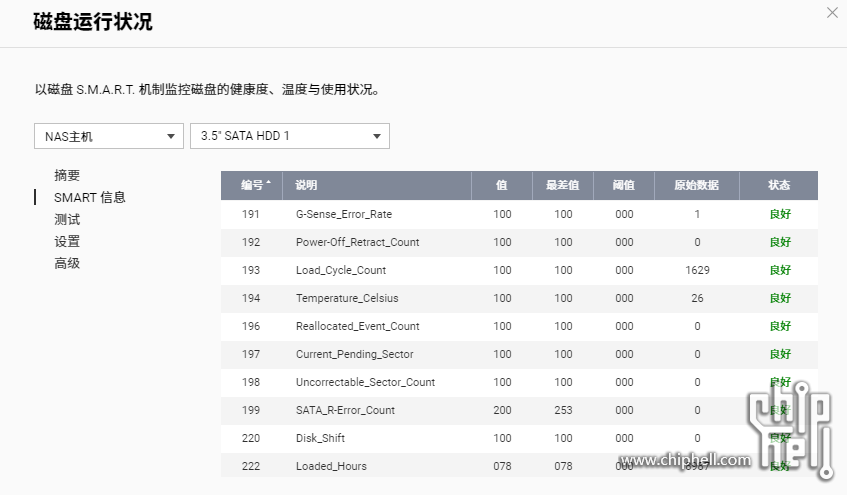847x495 pixels.
Task: Open the NAS主机 host dropdown
Action: pos(109,136)
